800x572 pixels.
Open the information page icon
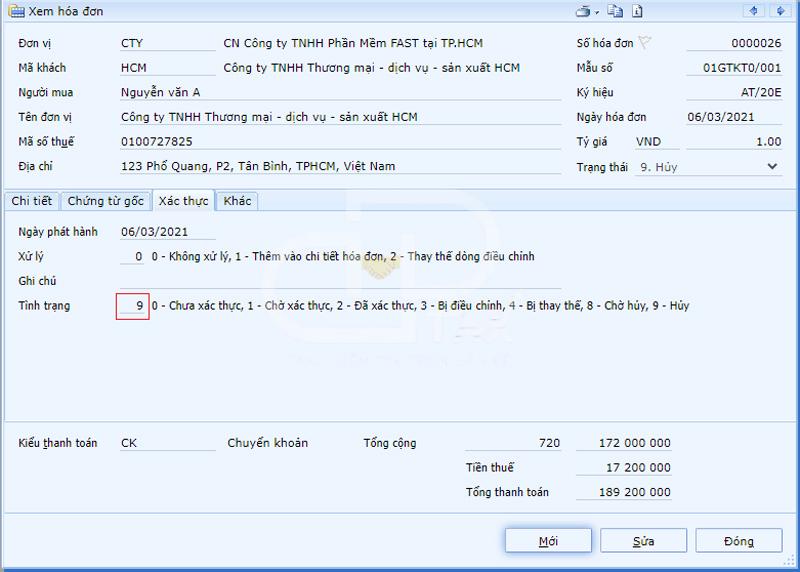(x=637, y=11)
